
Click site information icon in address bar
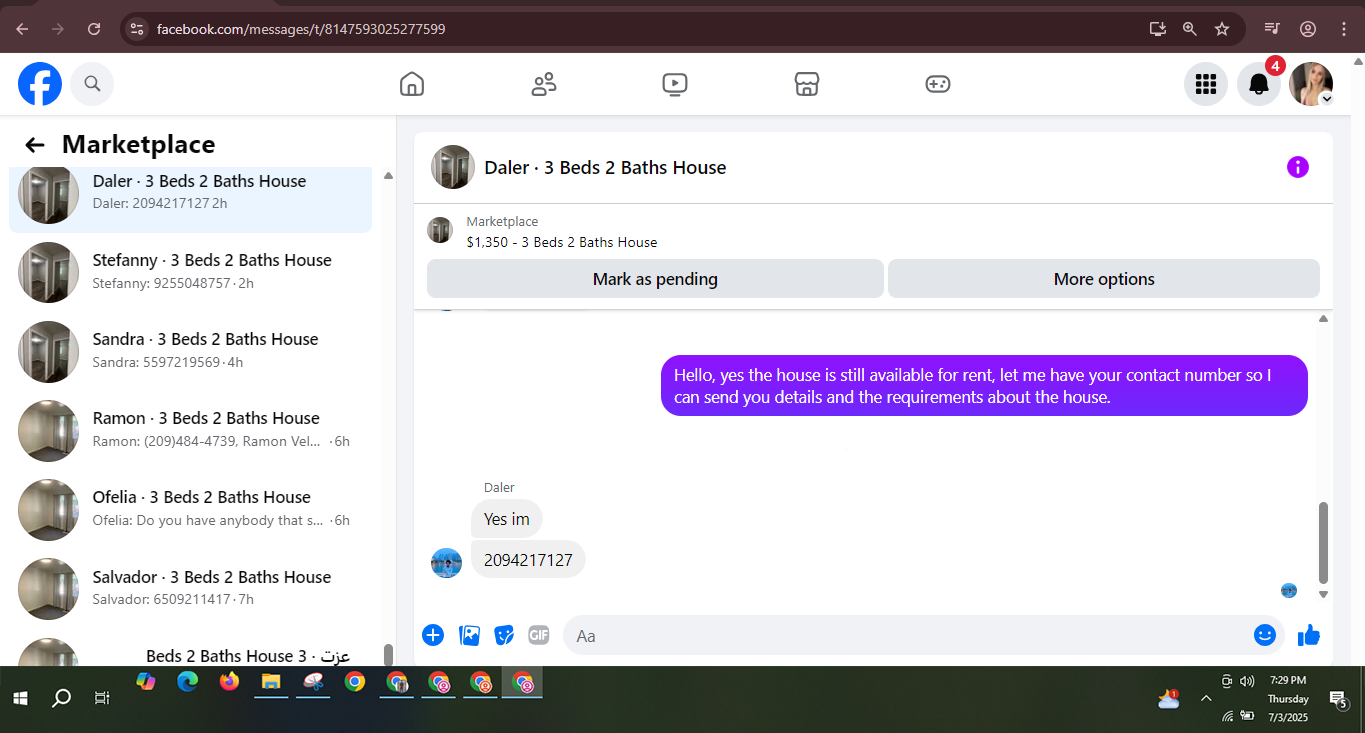[137, 29]
